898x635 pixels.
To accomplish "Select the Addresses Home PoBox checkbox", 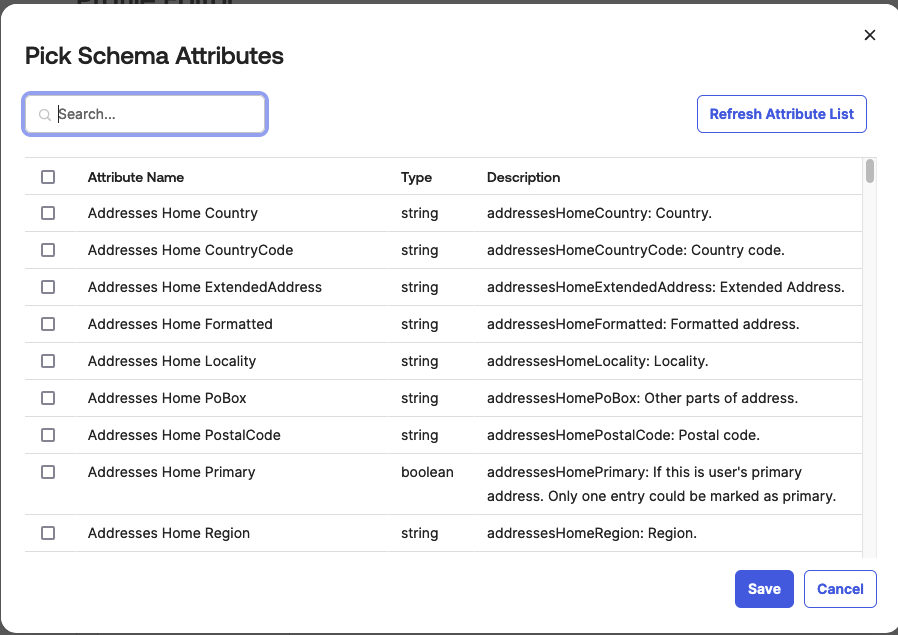I will point(47,398).
